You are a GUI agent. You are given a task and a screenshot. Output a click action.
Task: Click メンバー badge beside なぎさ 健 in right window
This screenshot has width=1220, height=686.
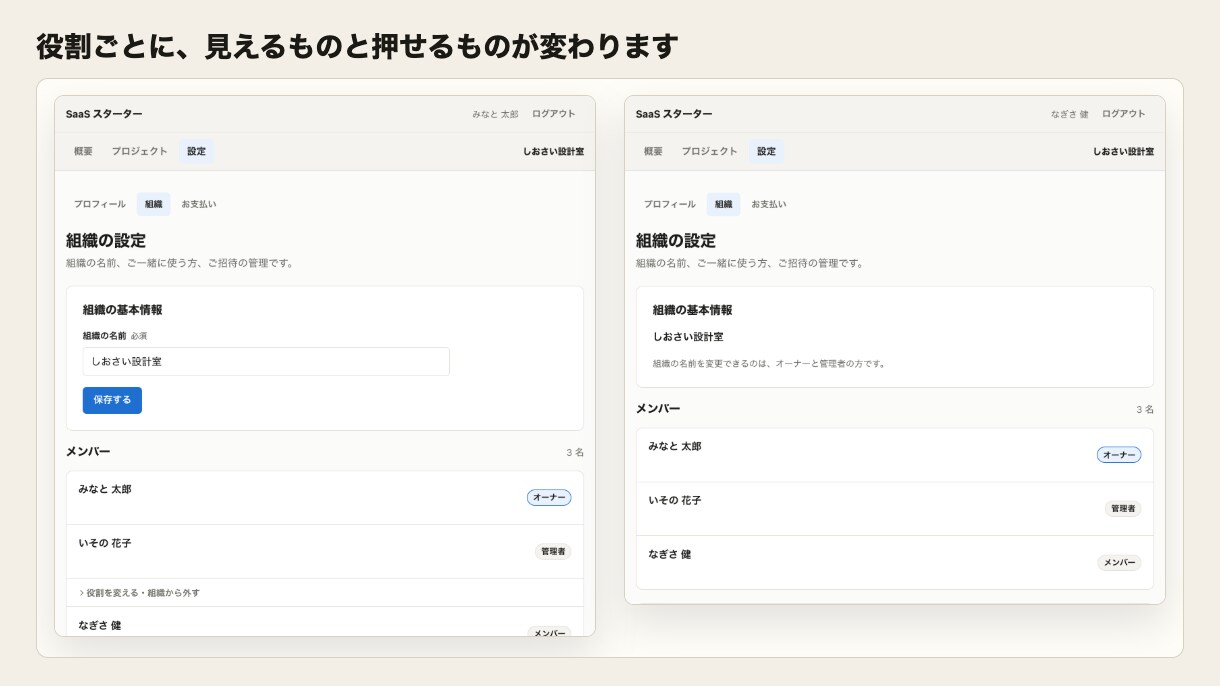1119,563
